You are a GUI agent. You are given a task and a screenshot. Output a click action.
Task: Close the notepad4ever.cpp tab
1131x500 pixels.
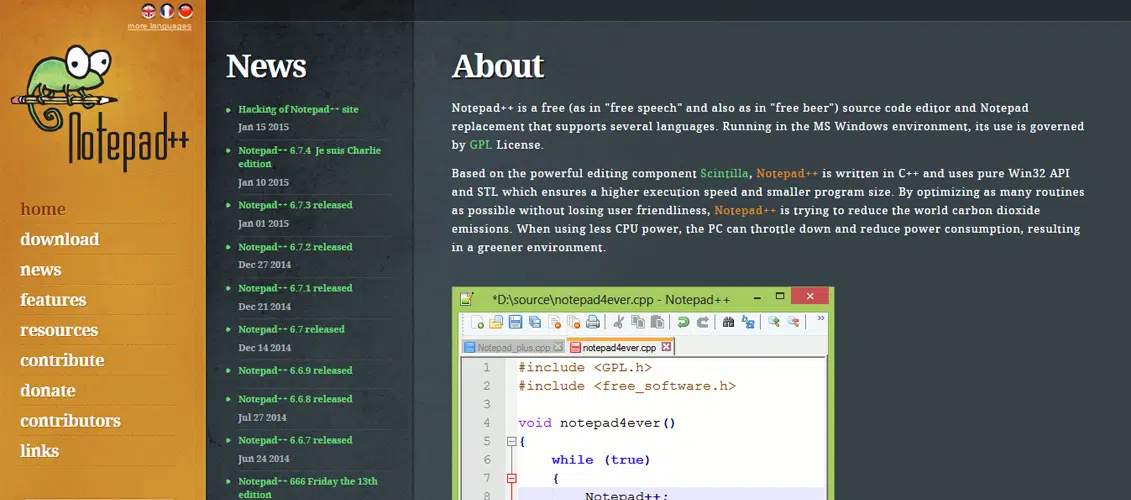tap(667, 347)
